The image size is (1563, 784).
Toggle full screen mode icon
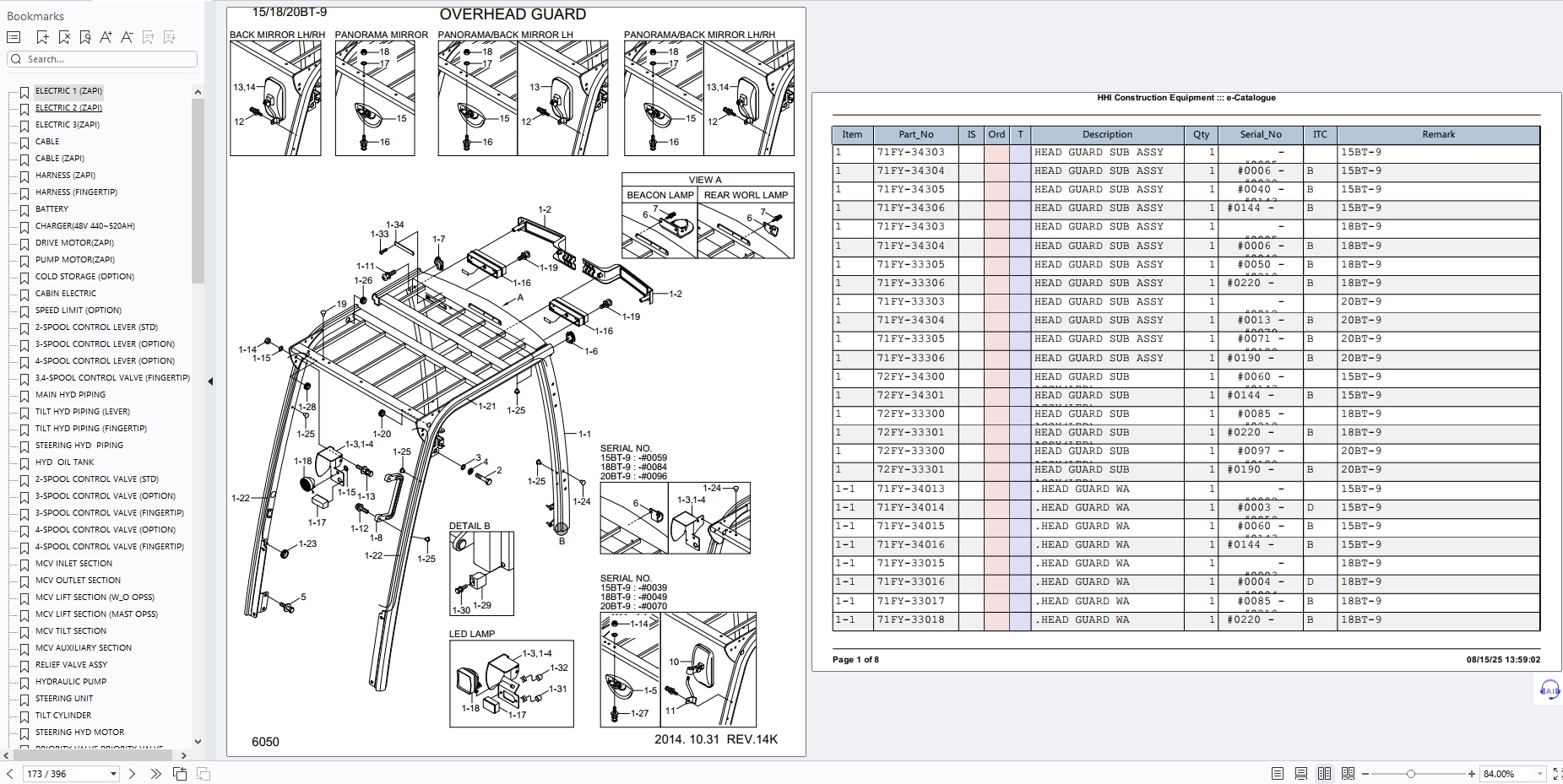click(x=1558, y=774)
